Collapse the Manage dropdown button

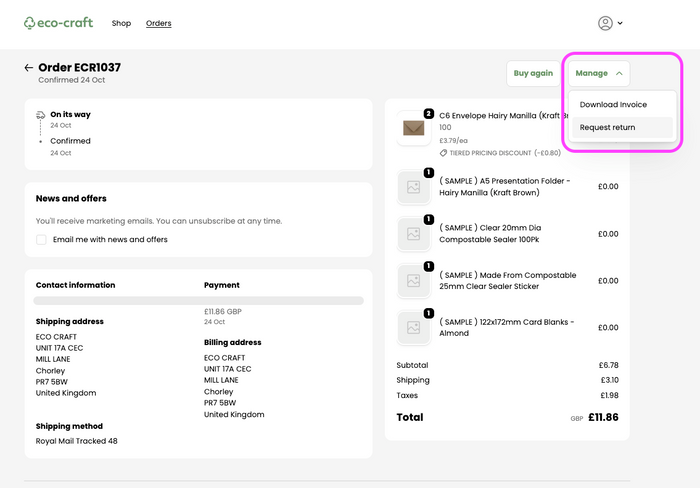point(600,73)
